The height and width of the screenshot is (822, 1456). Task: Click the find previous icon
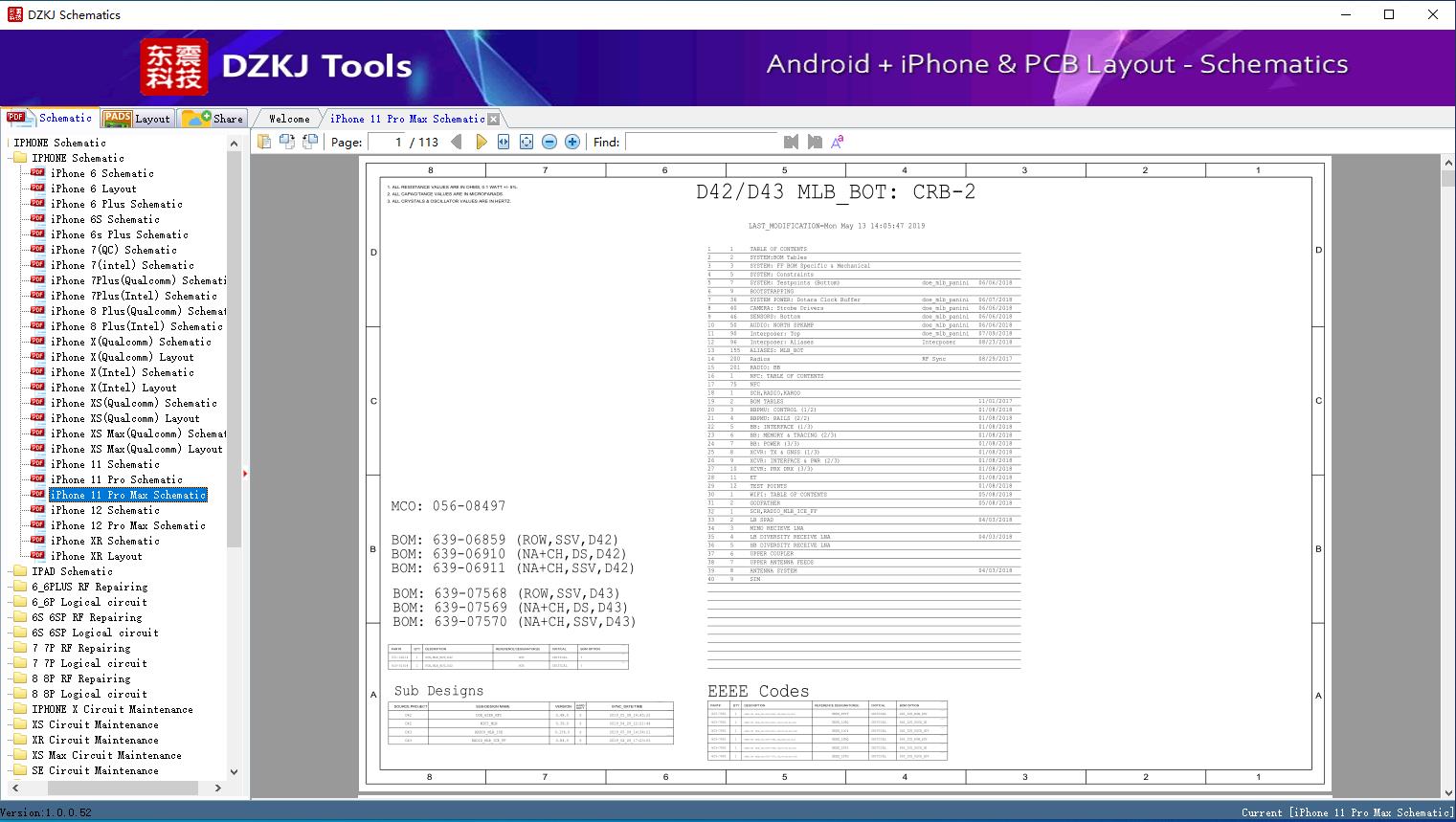[x=791, y=142]
